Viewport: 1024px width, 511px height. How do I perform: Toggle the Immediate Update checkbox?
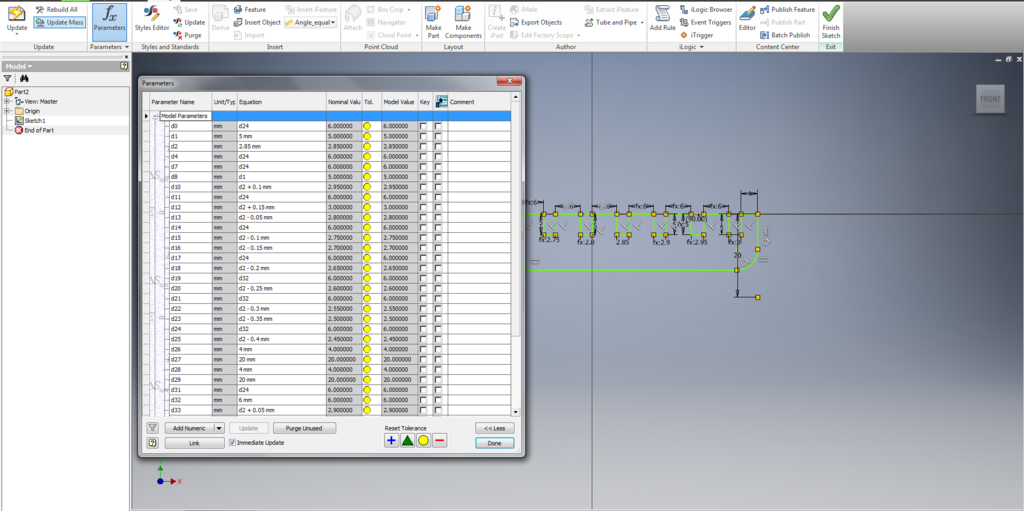coord(232,443)
